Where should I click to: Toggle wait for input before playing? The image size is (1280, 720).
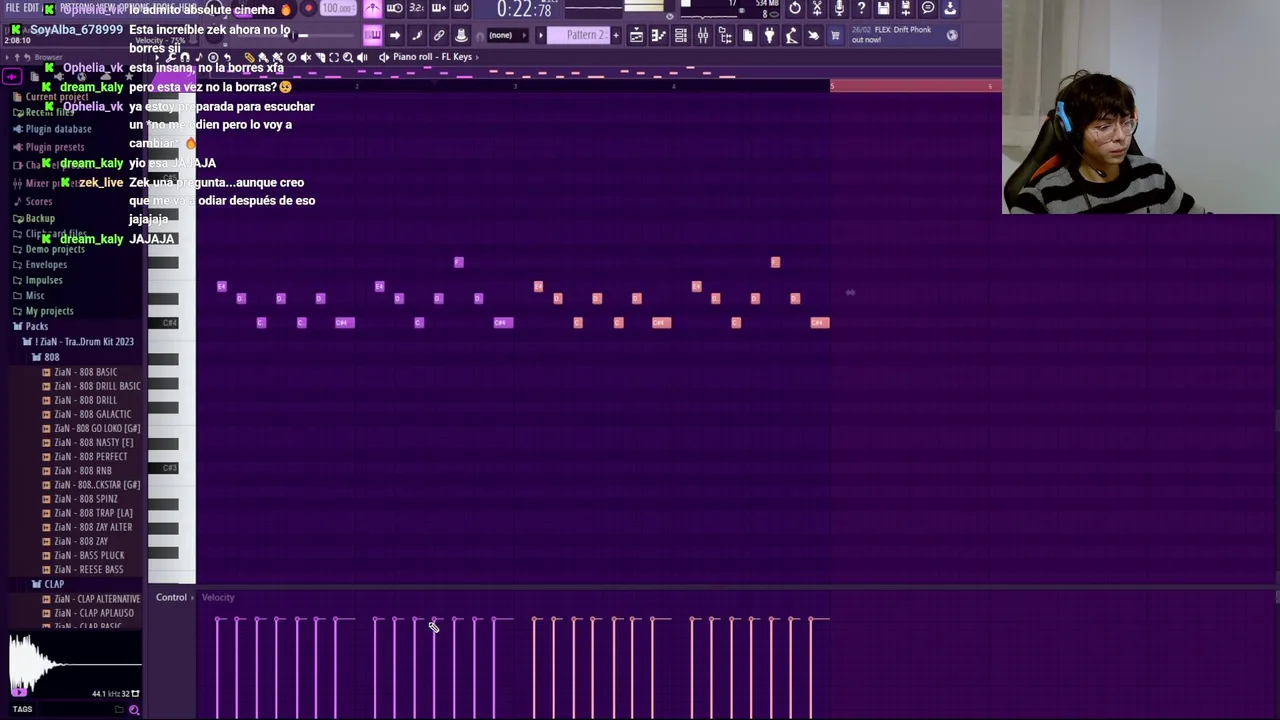tap(394, 8)
